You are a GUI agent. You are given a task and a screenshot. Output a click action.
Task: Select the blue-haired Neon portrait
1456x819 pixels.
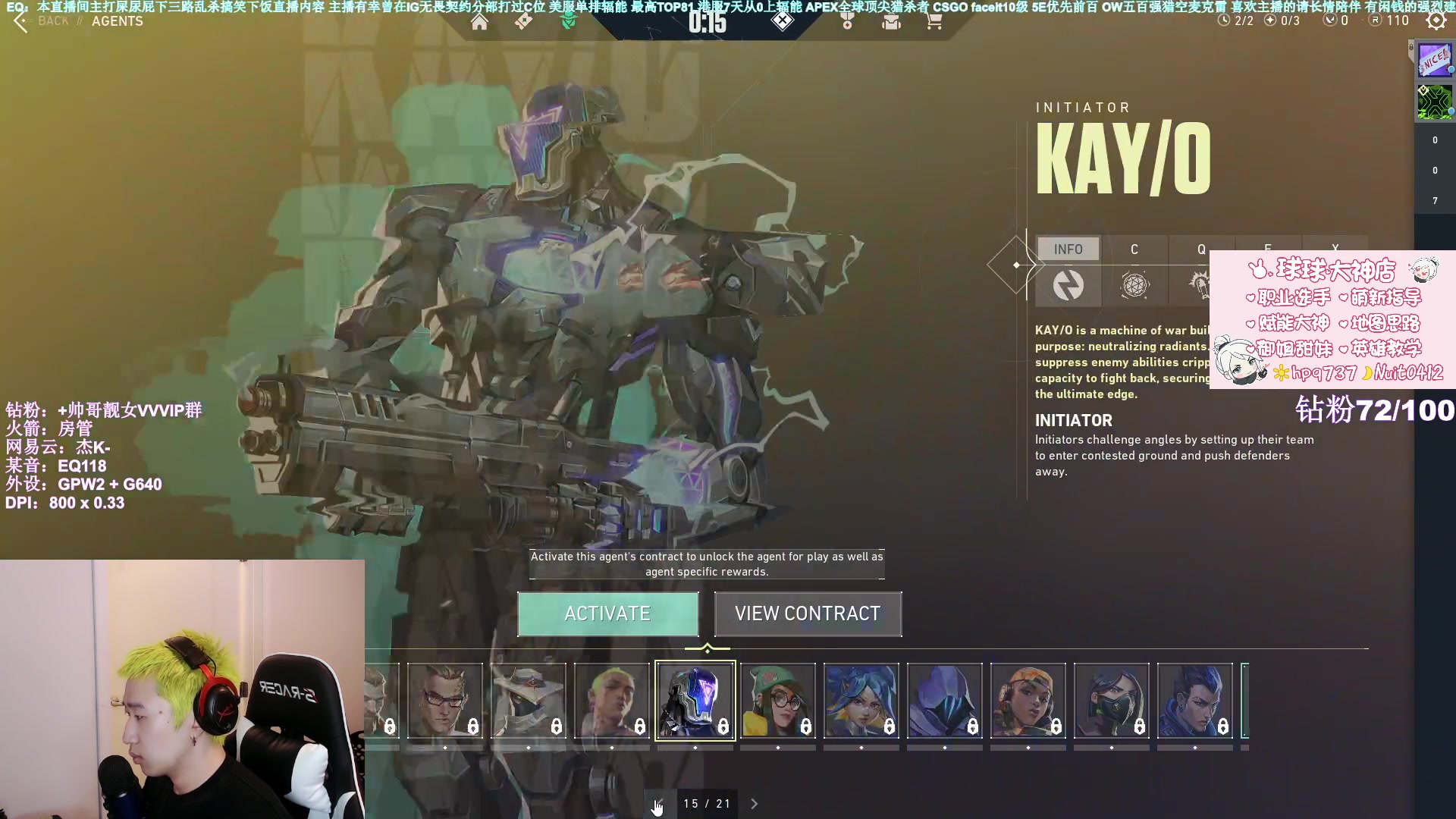coord(861,701)
